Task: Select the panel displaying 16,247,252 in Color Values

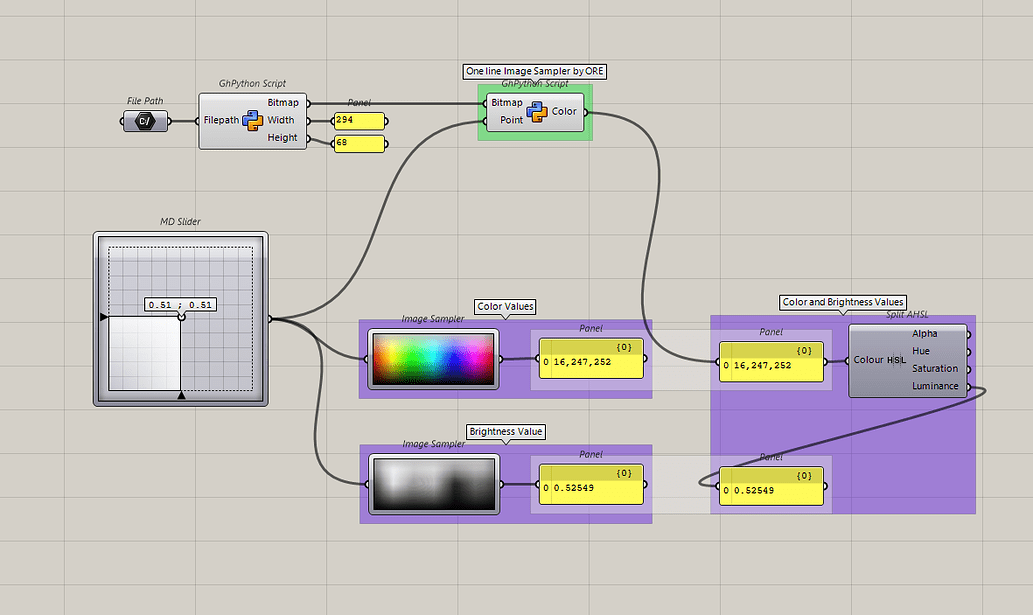Action: click(590, 362)
